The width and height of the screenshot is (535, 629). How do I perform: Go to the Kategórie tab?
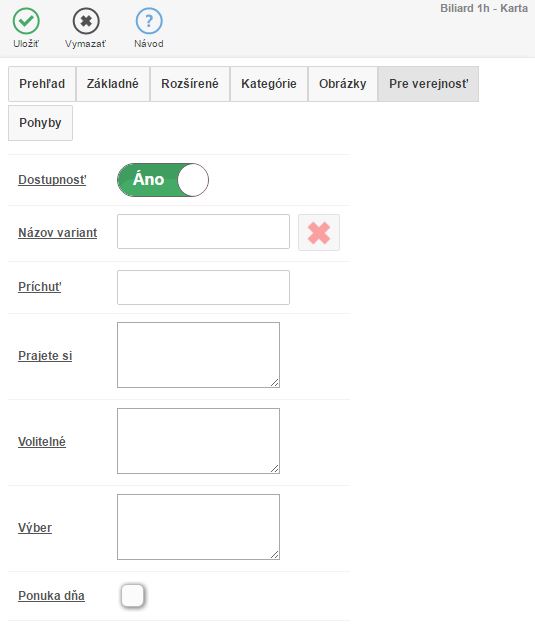coord(269,84)
